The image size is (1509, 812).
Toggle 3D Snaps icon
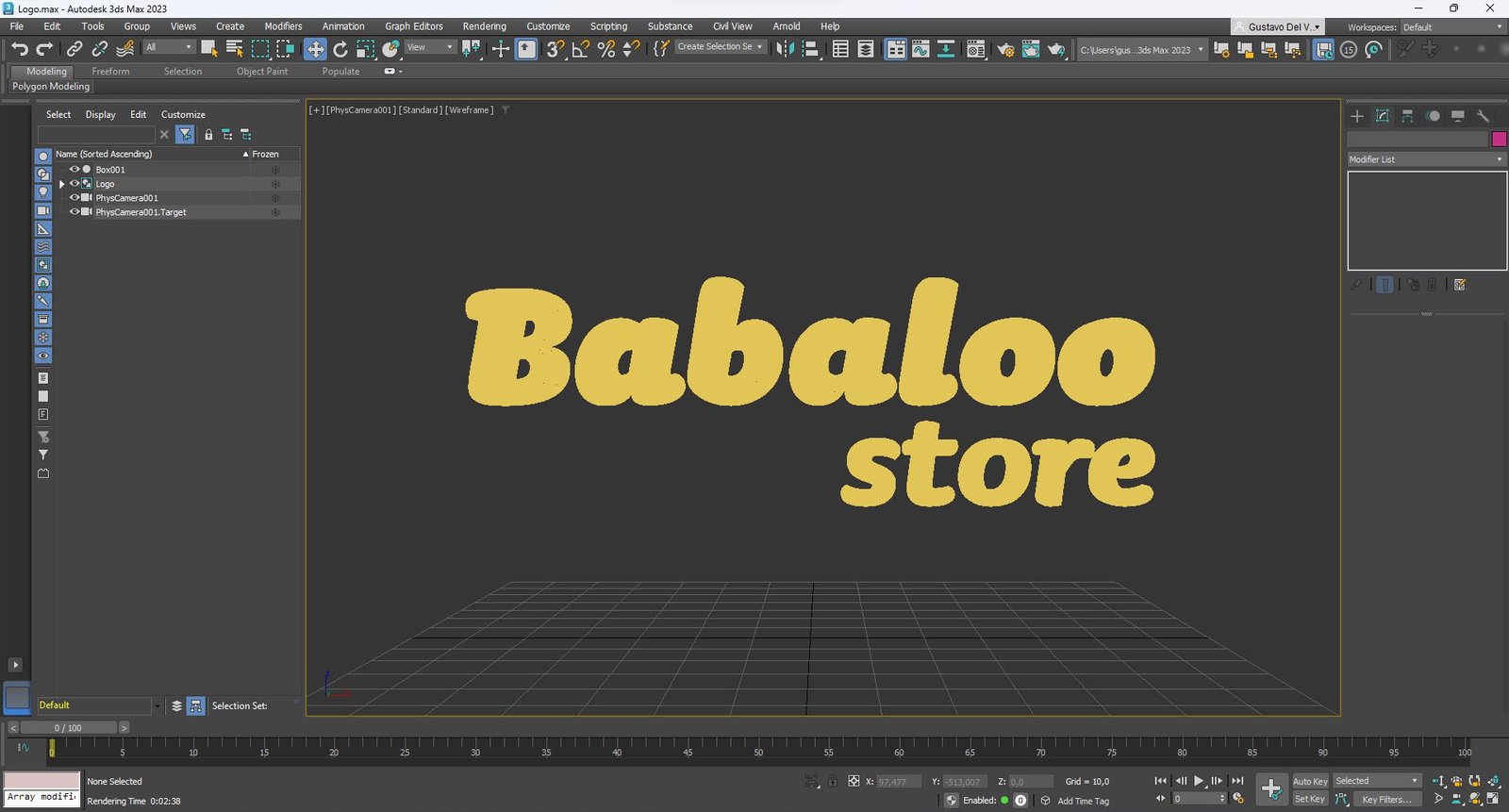tap(556, 48)
